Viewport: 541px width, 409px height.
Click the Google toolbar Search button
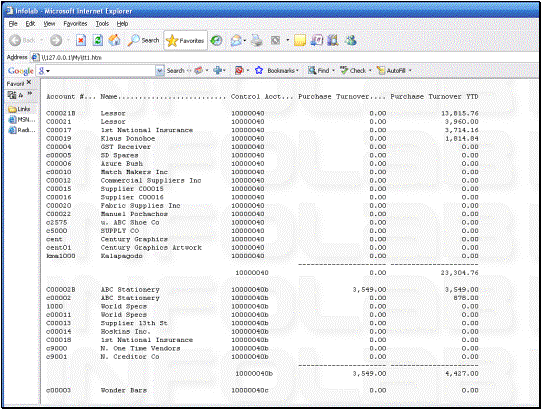176,71
